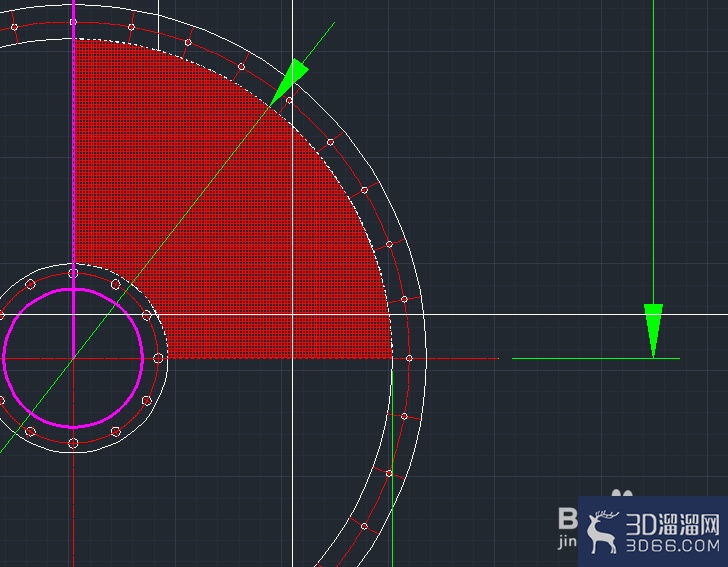Image resolution: width=728 pixels, height=567 pixels.
Task: Click the 3D66.COM watermark text
Action: pyautogui.click(x=673, y=545)
